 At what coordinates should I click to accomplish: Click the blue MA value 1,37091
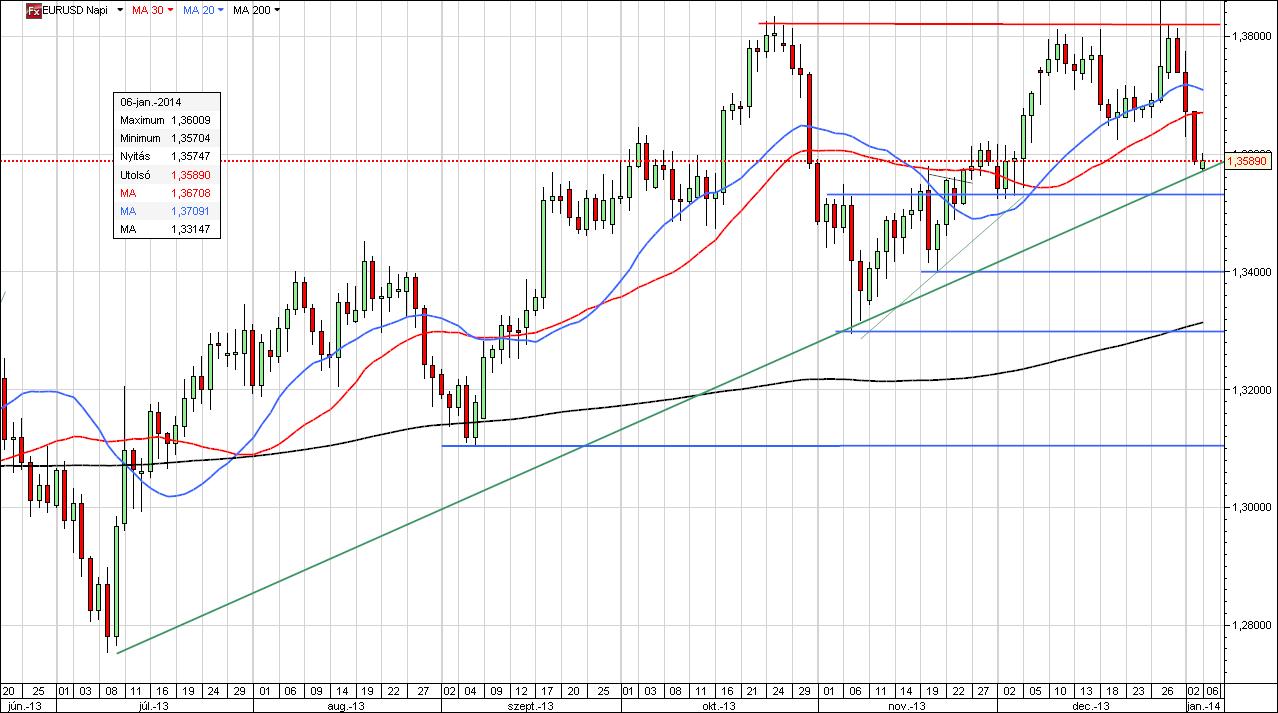point(190,211)
